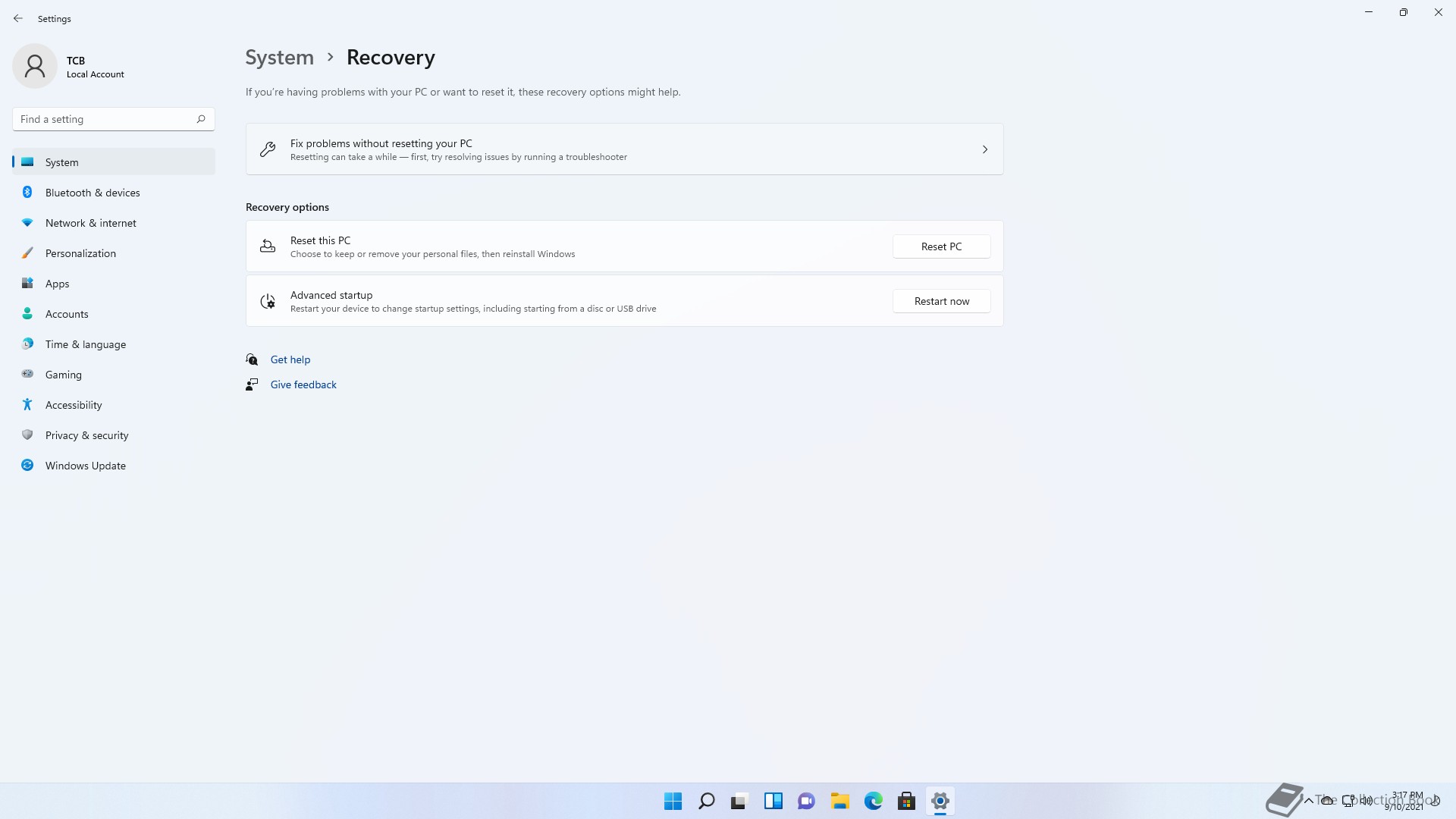Click the TCB Local Account name

point(95,67)
